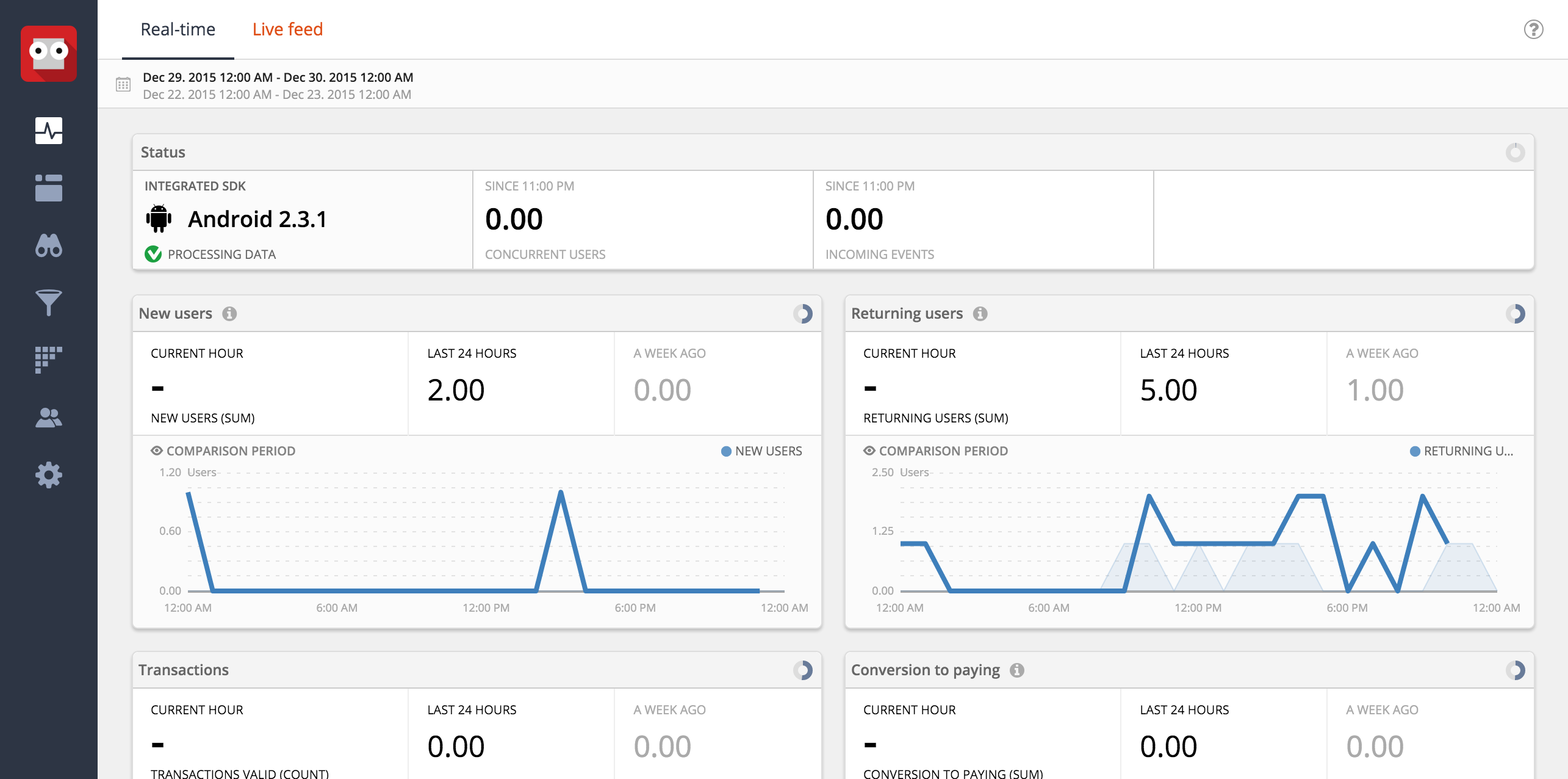Open the Real-time pulse sidebar icon
The height and width of the screenshot is (779, 1568).
[49, 131]
